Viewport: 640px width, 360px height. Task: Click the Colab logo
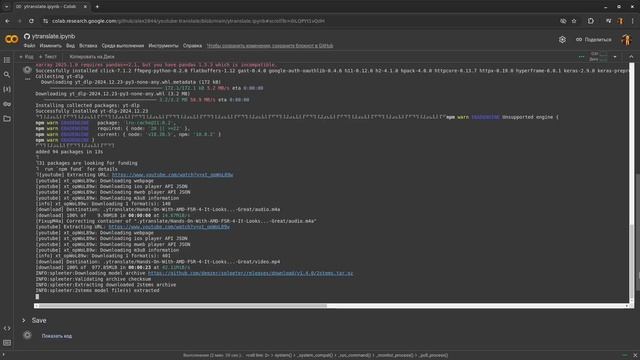pyautogui.click(x=11, y=40)
